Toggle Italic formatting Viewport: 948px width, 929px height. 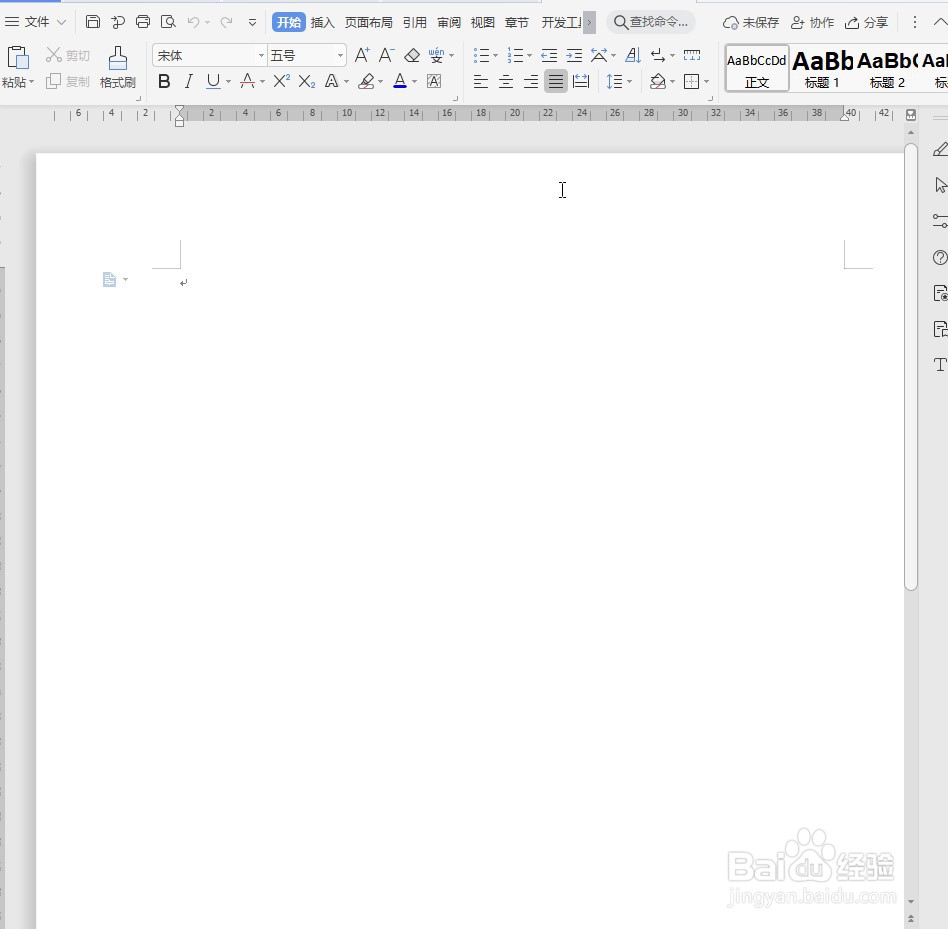point(189,81)
